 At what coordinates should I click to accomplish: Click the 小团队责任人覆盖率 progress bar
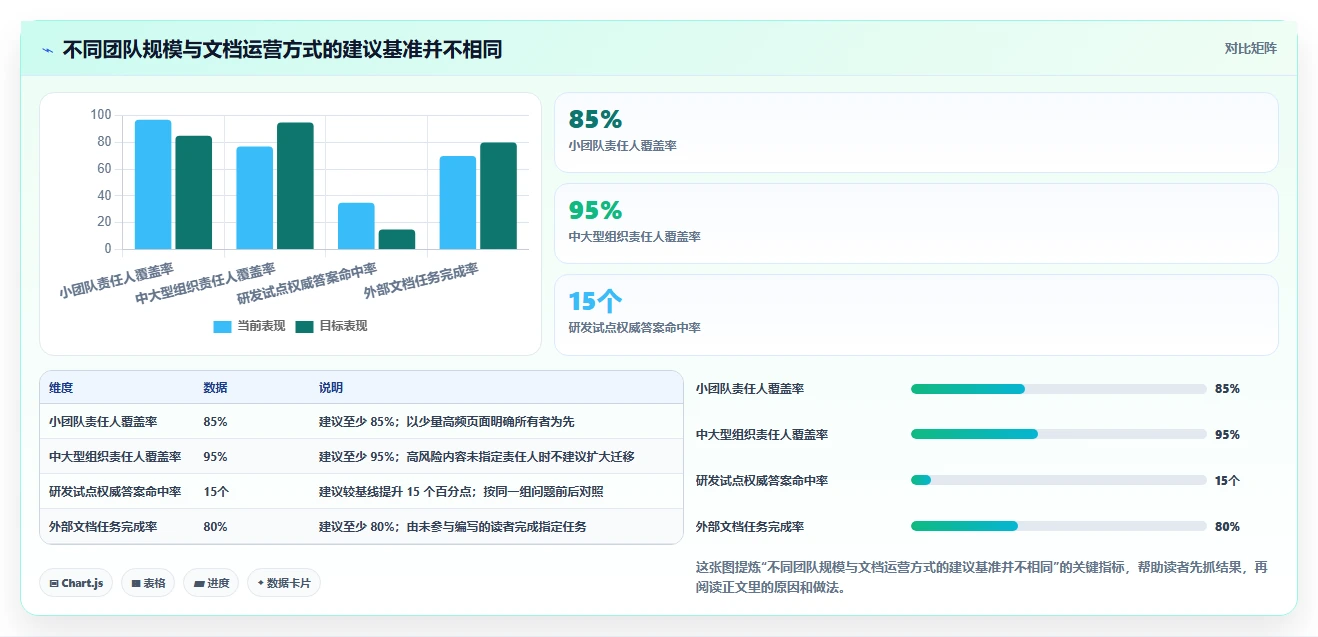tap(1058, 389)
